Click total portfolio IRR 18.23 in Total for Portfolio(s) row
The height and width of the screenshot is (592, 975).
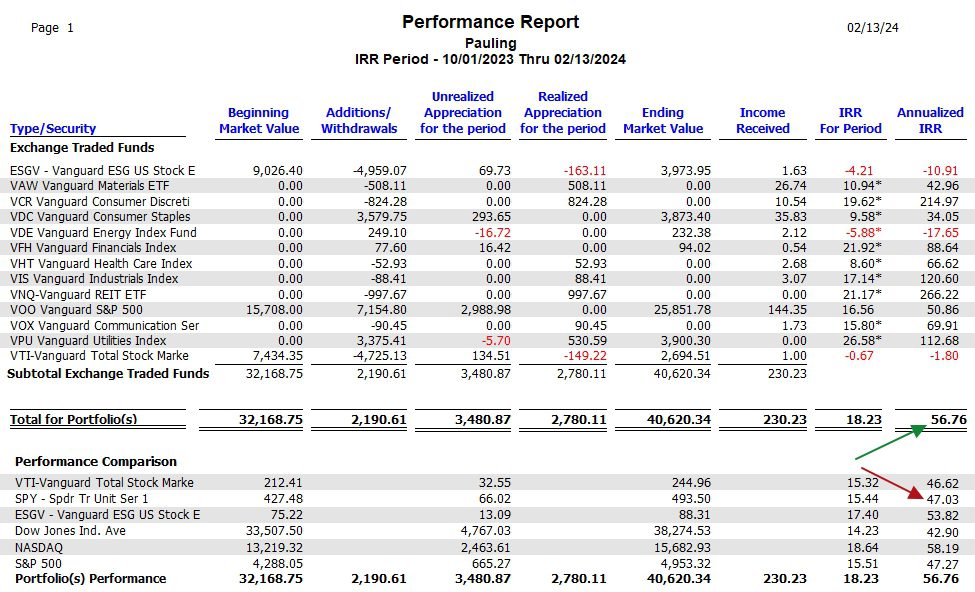864,420
